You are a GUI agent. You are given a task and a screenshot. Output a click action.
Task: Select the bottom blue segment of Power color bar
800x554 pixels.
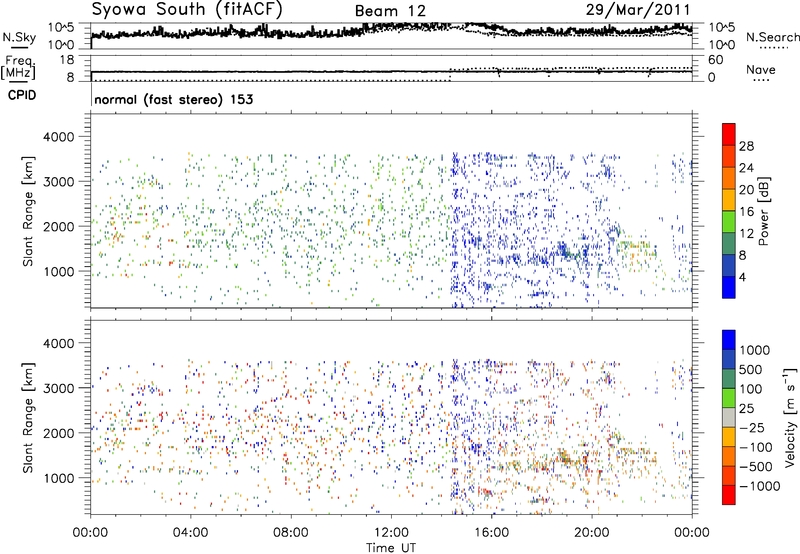(729, 287)
